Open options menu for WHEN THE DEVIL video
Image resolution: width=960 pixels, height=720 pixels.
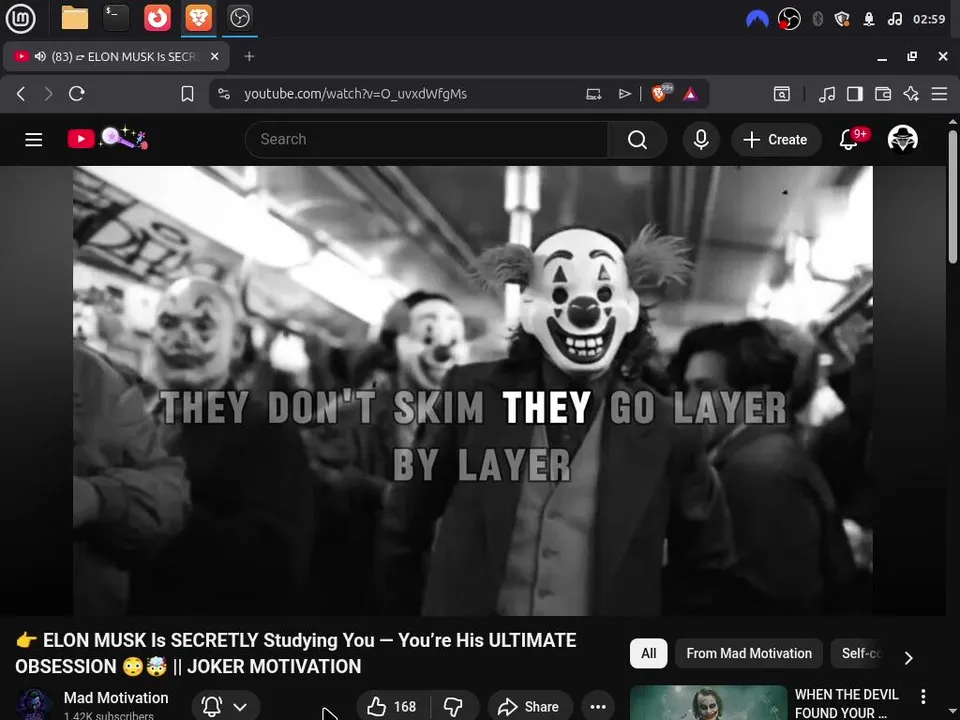coord(923,696)
